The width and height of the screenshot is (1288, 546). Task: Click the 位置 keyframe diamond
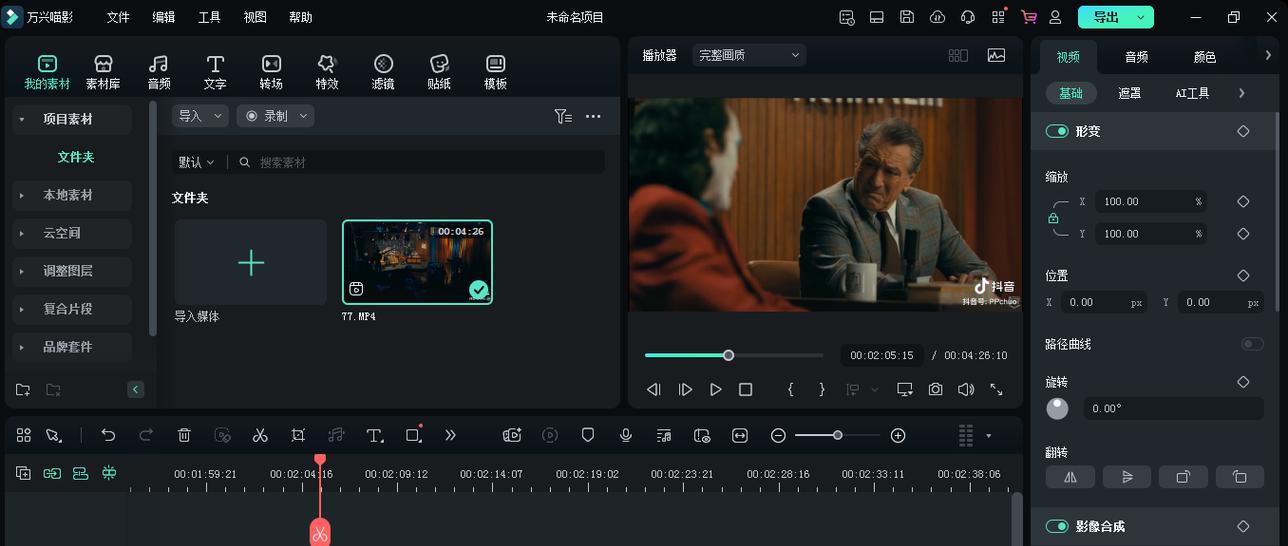[1243, 275]
